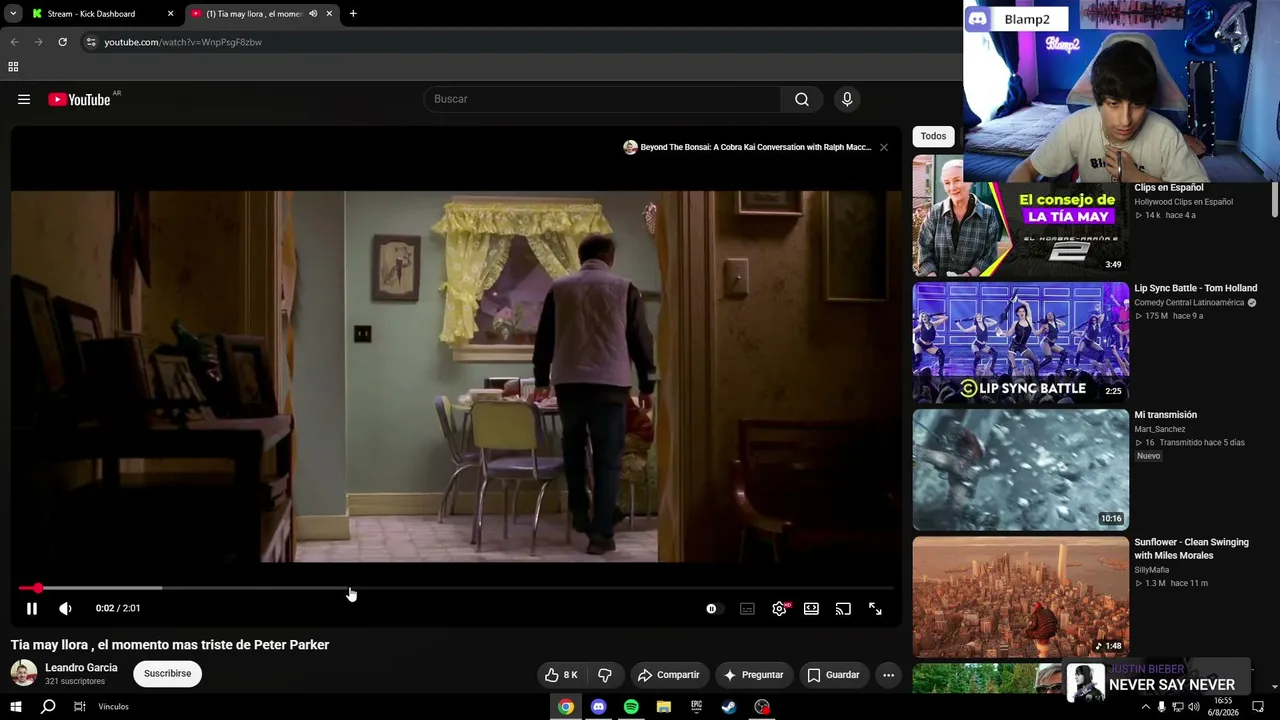The height and width of the screenshot is (720, 1280).
Task: Open Windows taskbar search
Action: pyautogui.click(x=48, y=707)
